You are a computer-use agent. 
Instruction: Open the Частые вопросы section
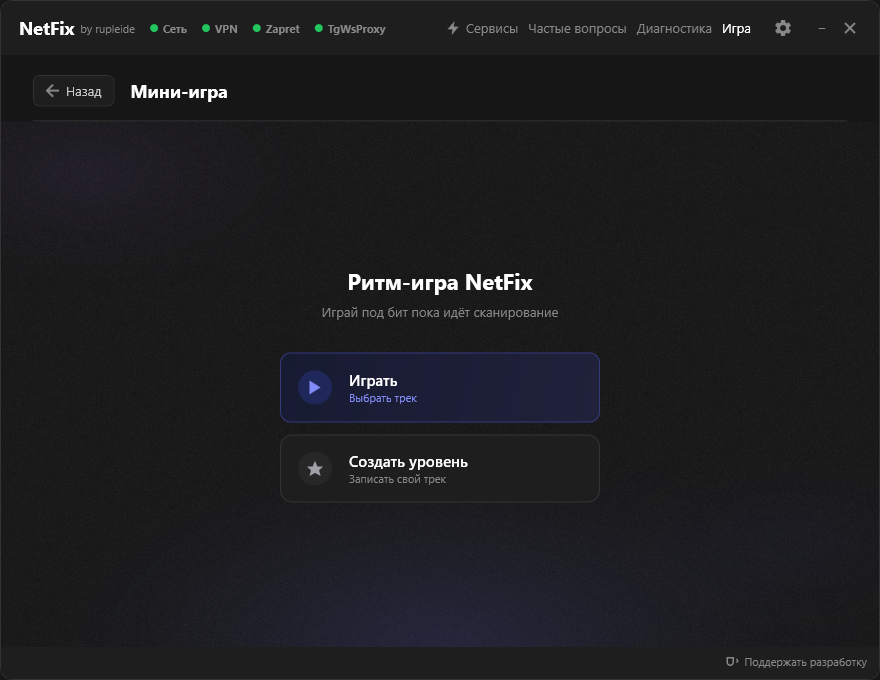[x=577, y=29]
